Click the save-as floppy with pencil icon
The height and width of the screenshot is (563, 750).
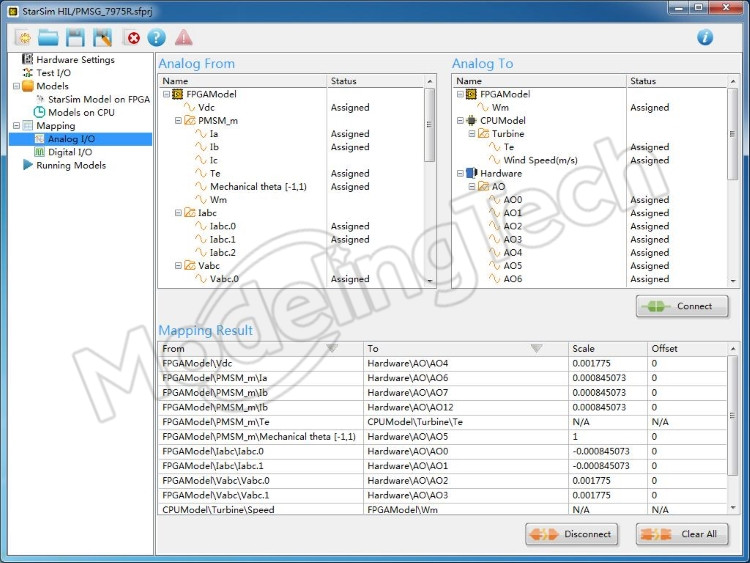102,37
